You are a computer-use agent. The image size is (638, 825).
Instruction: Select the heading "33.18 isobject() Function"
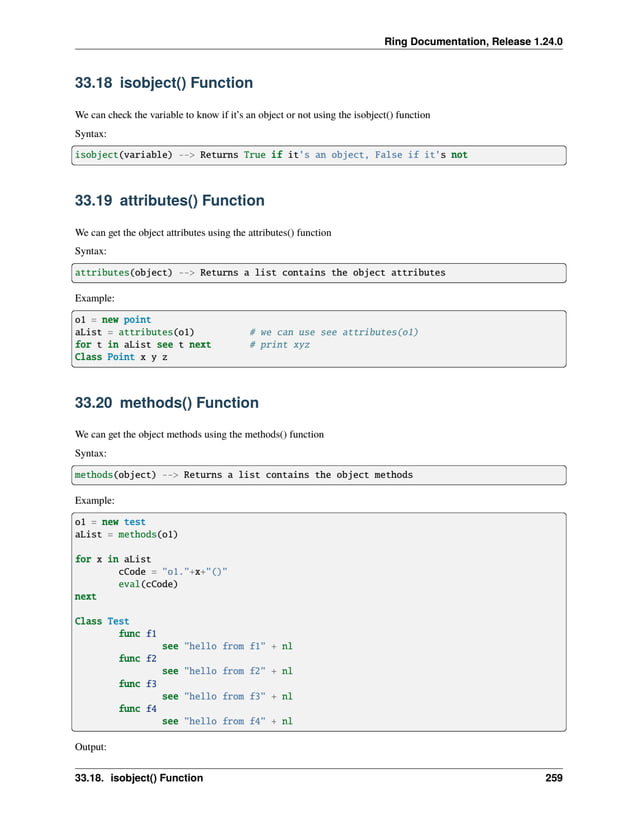tap(164, 83)
